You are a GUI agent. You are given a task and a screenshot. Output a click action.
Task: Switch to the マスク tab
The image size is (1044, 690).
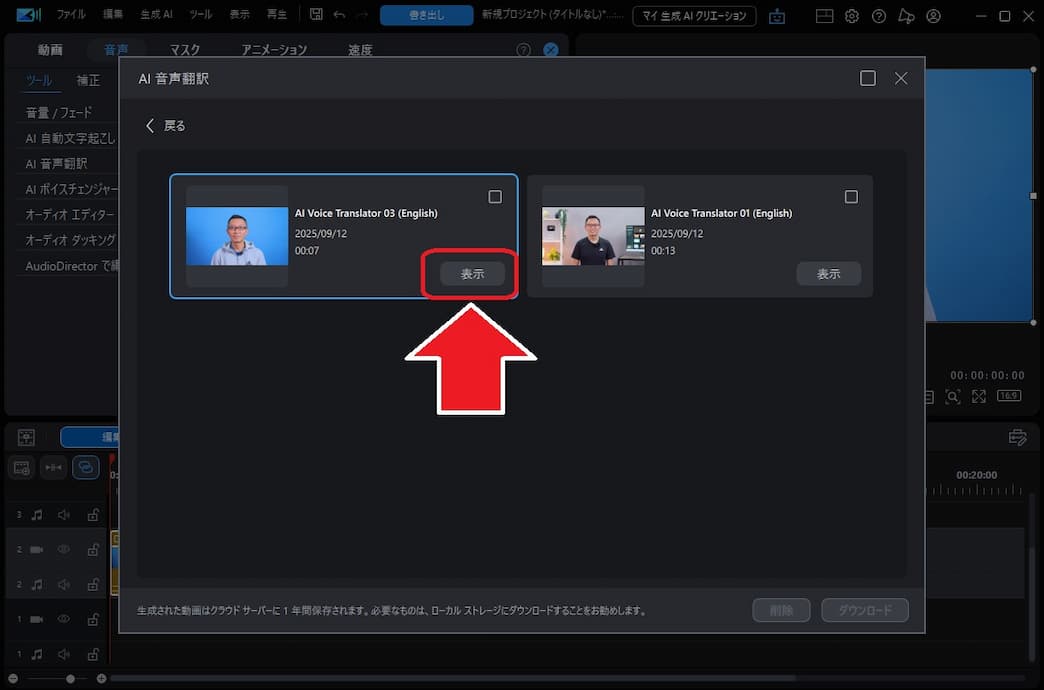pyautogui.click(x=185, y=48)
